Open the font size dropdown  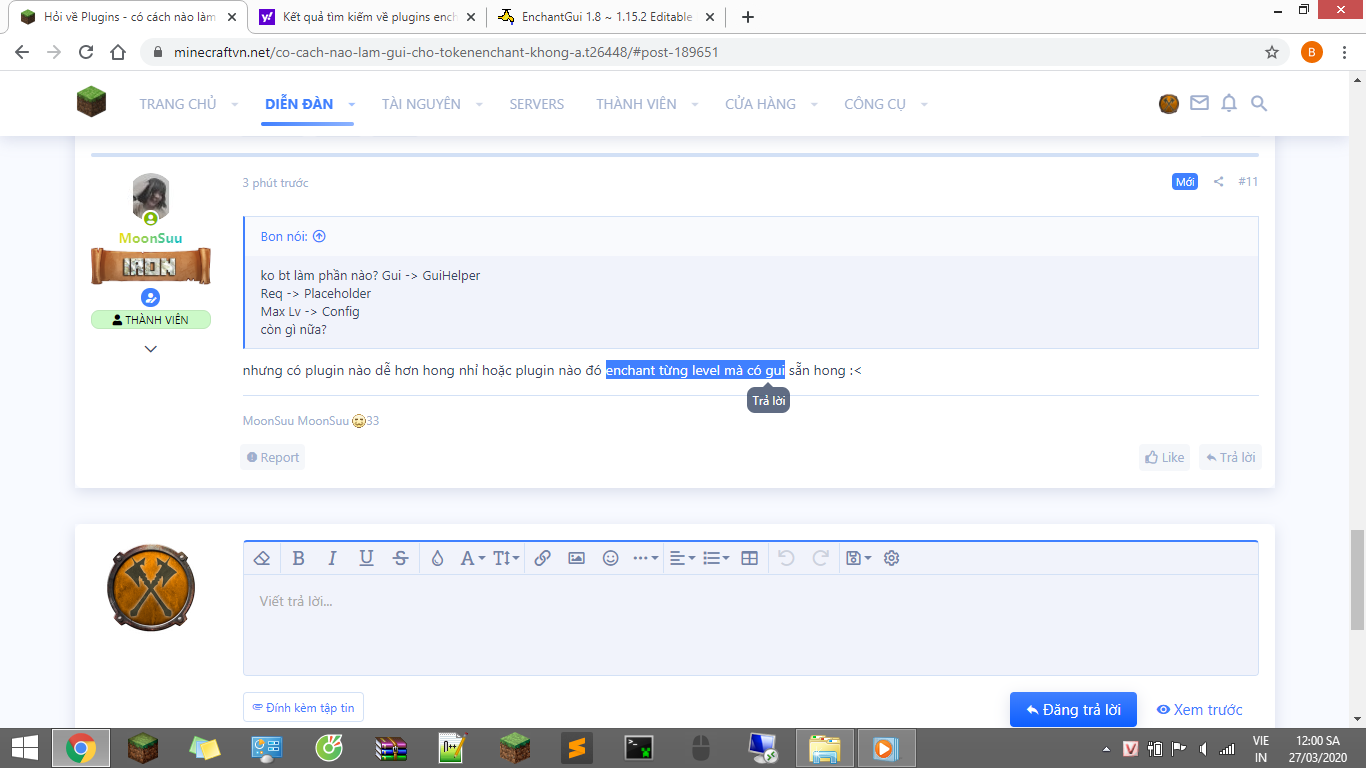[506, 558]
